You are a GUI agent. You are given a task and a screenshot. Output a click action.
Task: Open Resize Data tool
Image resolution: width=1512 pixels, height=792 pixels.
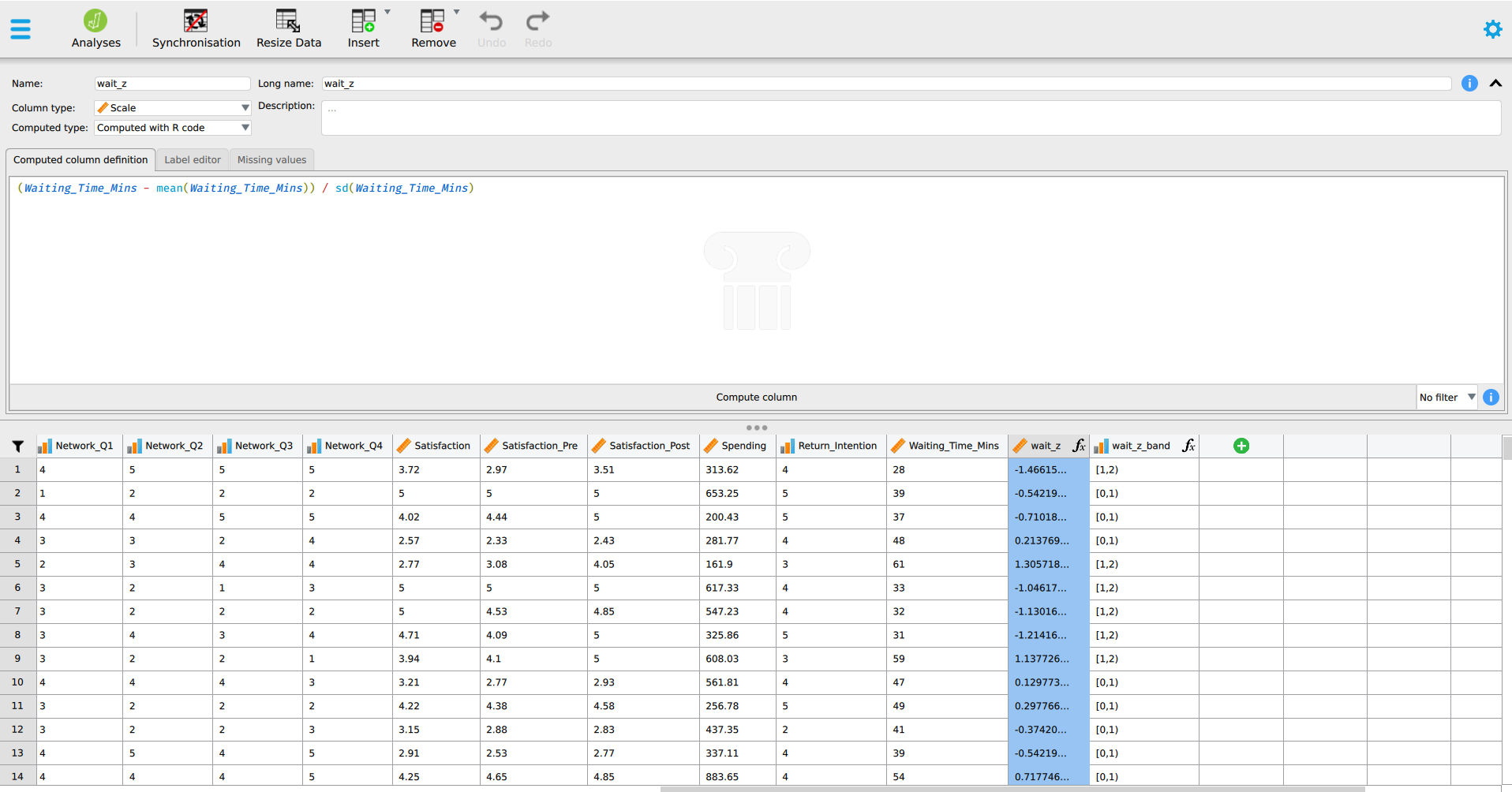pos(289,29)
